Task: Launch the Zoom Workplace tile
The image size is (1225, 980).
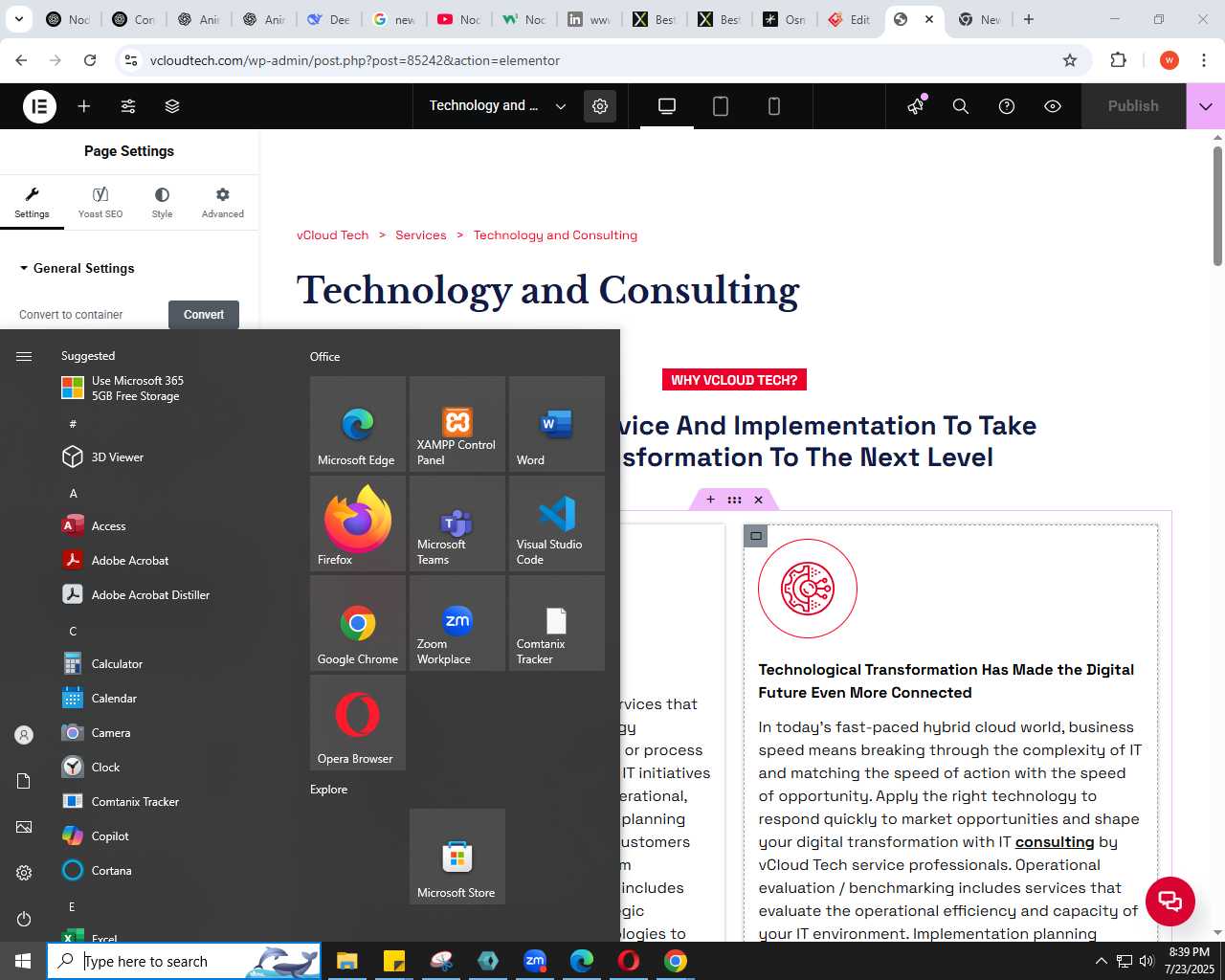Action: click(457, 623)
